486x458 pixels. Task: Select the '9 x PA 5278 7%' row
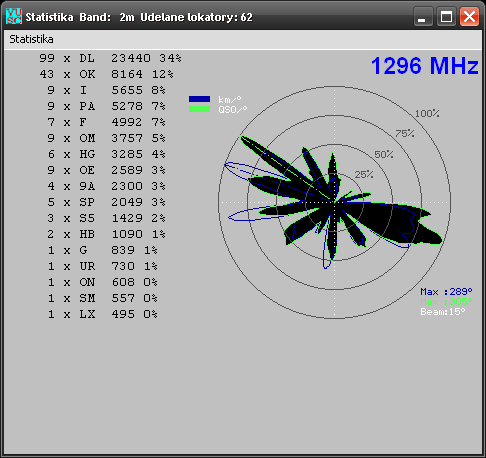click(x=106, y=106)
